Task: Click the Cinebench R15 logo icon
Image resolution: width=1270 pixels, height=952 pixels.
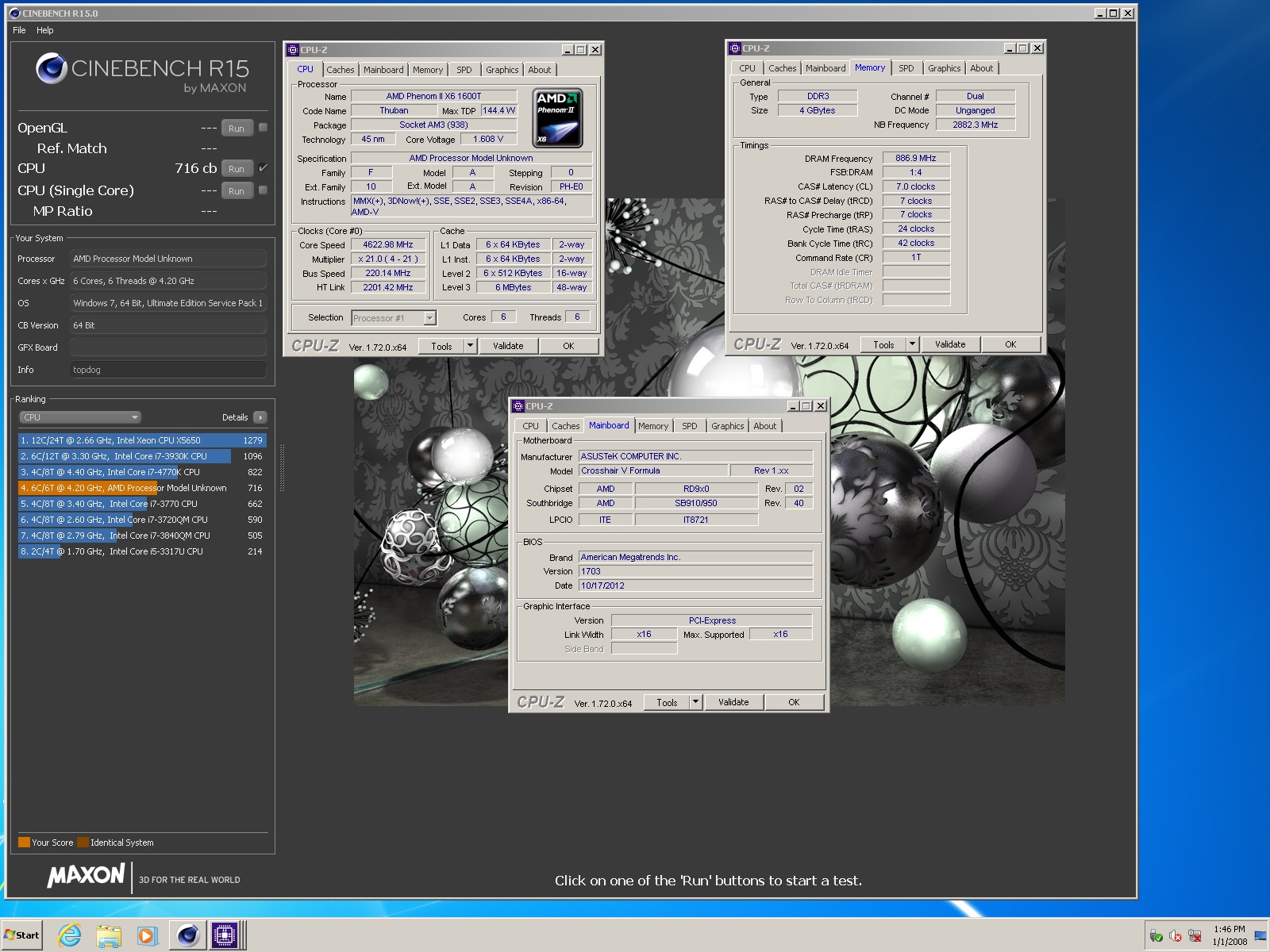Action: (x=51, y=68)
